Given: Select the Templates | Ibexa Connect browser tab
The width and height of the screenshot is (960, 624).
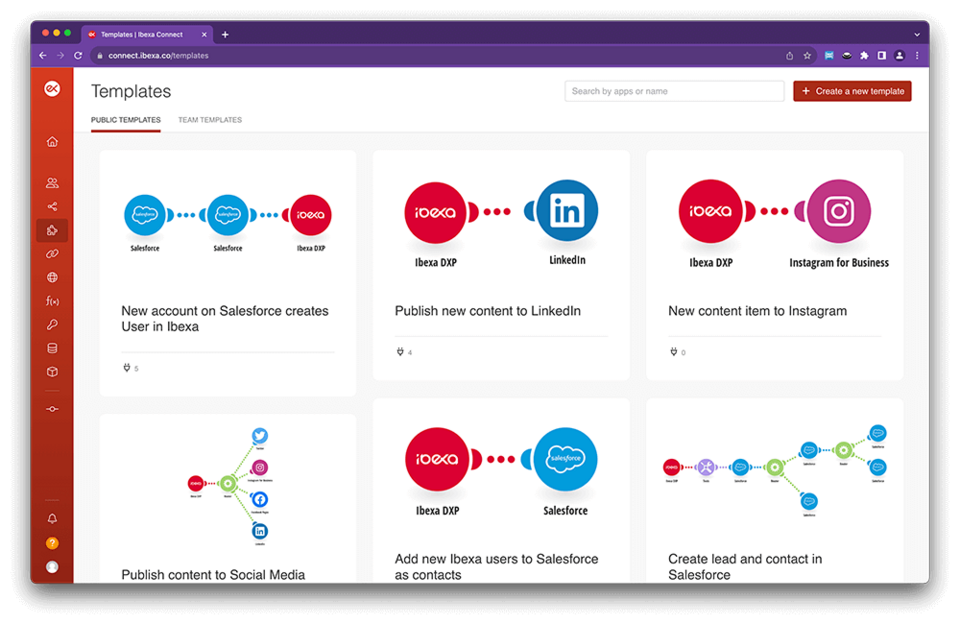Looking at the screenshot, I should (x=147, y=34).
